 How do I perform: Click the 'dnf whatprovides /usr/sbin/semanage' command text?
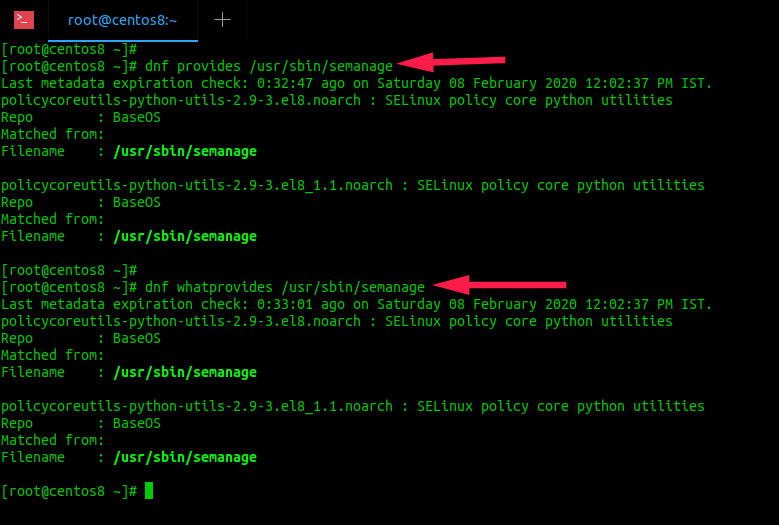pyautogui.click(x=285, y=287)
